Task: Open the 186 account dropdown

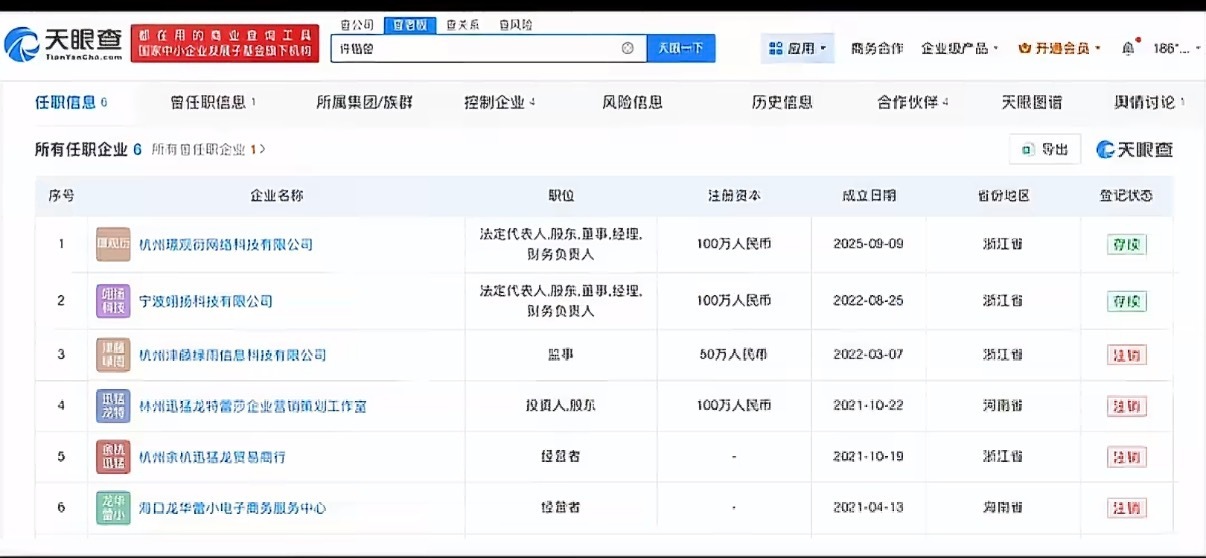Action: (x=1177, y=48)
